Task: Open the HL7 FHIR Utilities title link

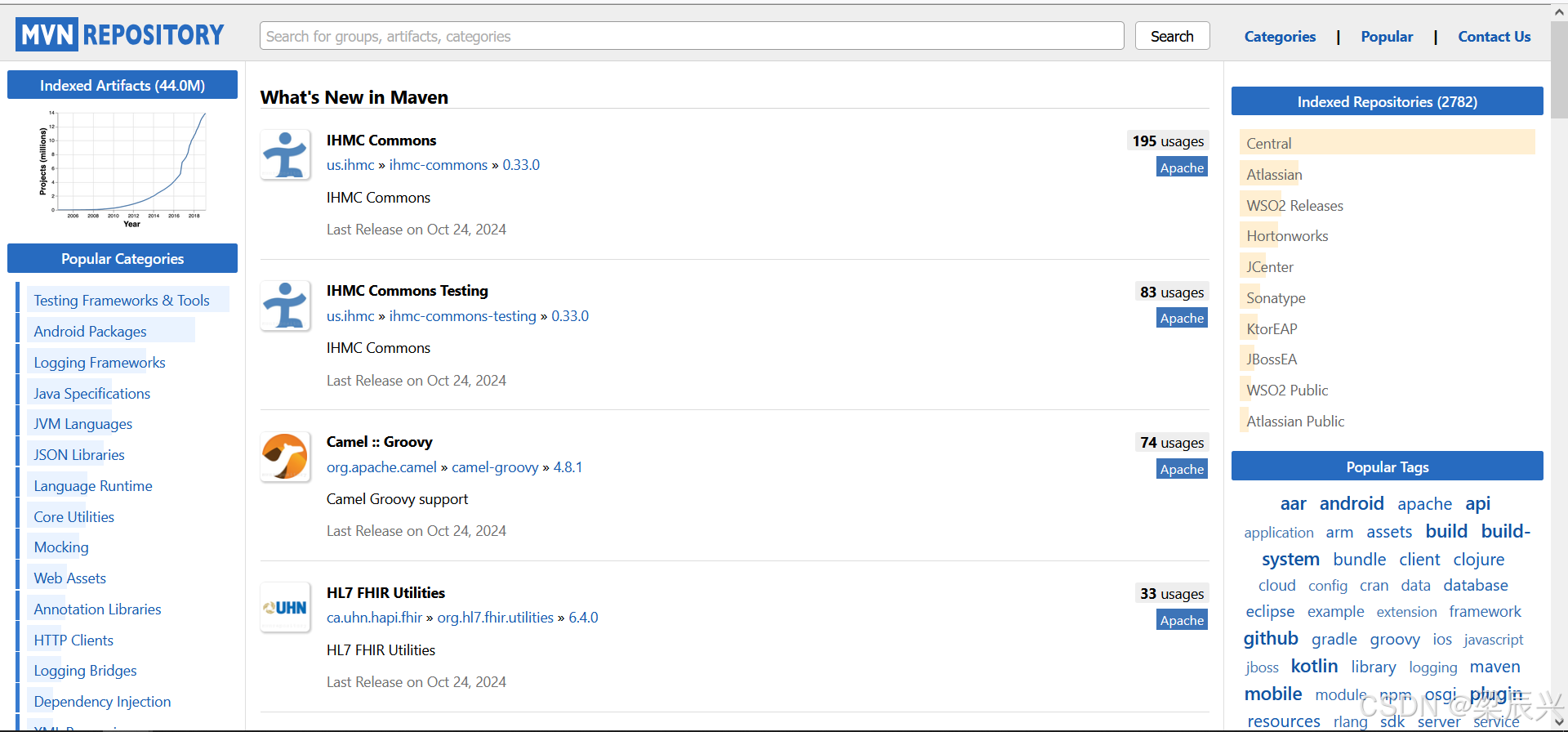Action: point(385,593)
